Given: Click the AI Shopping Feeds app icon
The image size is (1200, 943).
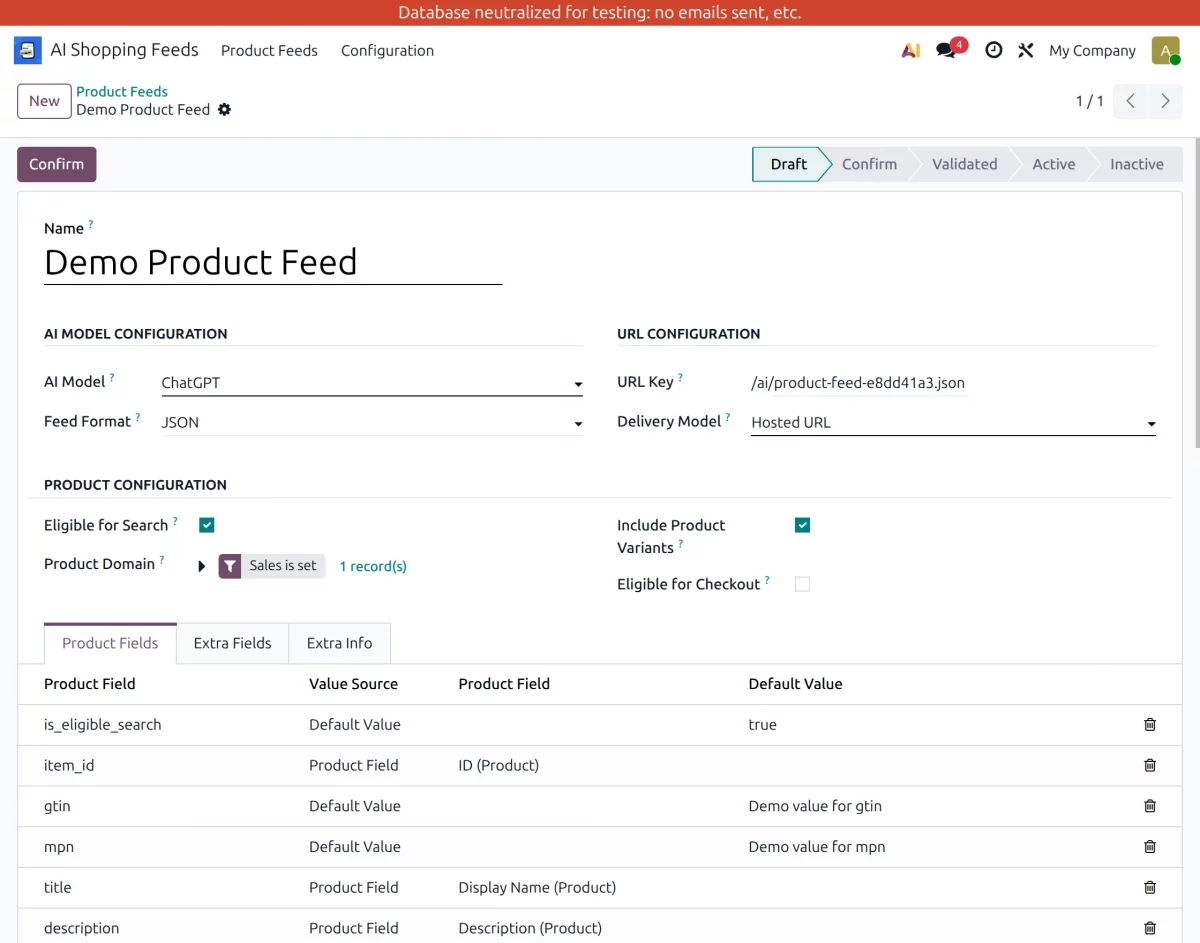Looking at the screenshot, I should [27, 49].
